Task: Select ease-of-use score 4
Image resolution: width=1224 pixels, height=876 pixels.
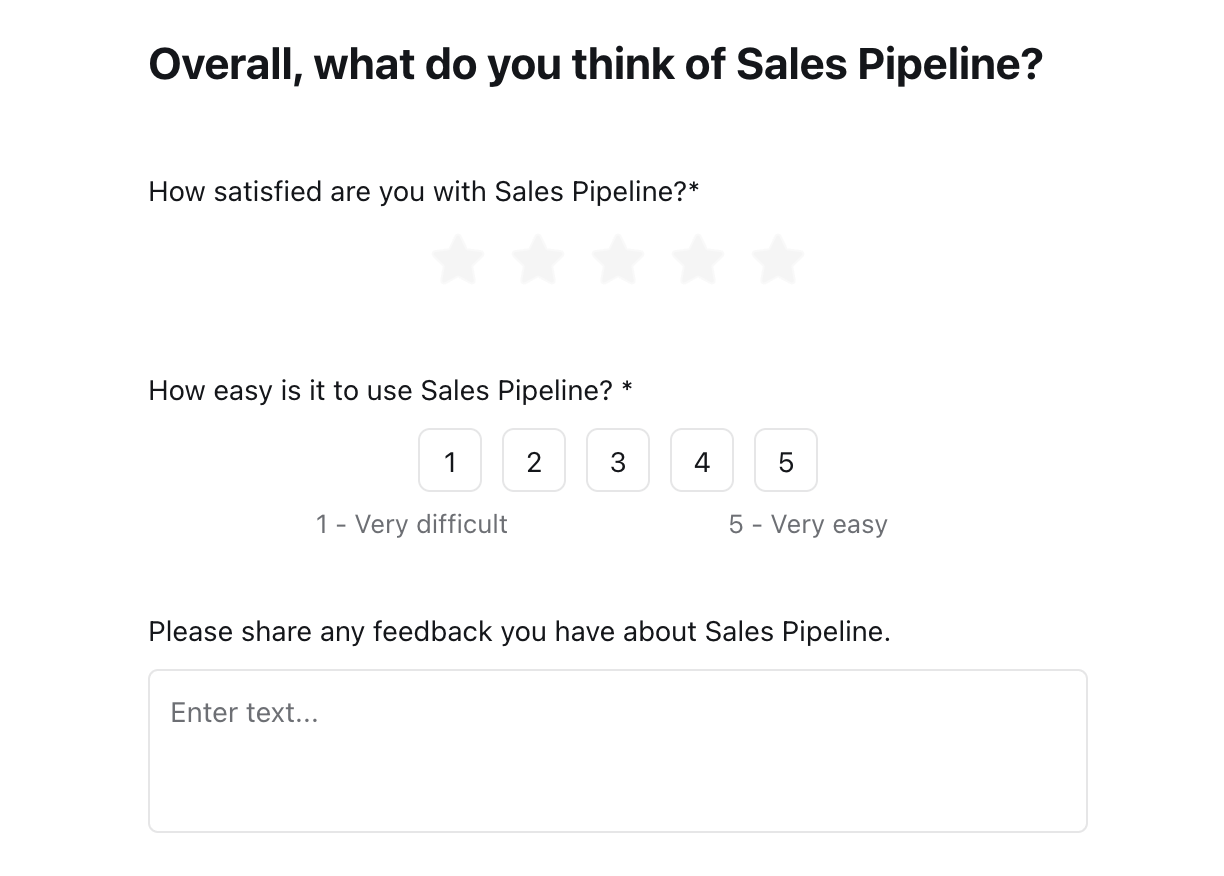Action: pyautogui.click(x=702, y=461)
